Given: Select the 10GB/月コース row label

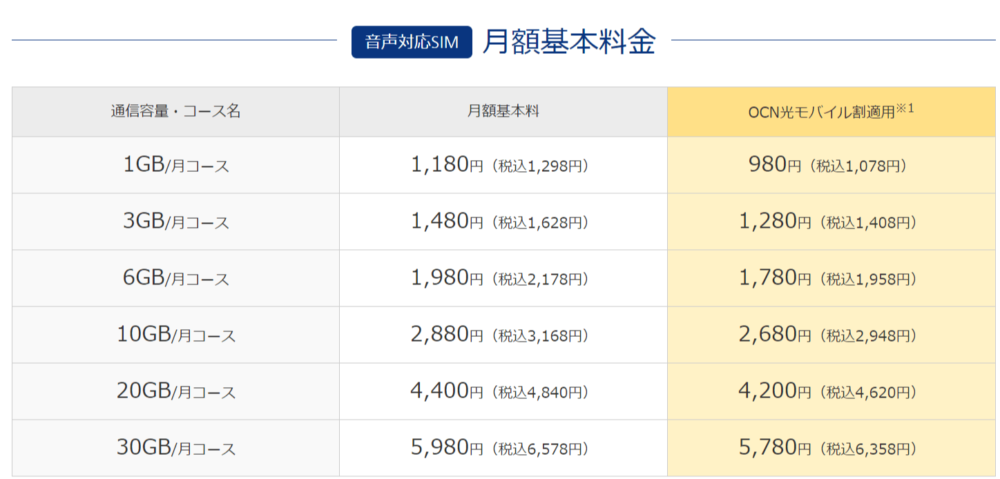Looking at the screenshot, I should (175, 334).
